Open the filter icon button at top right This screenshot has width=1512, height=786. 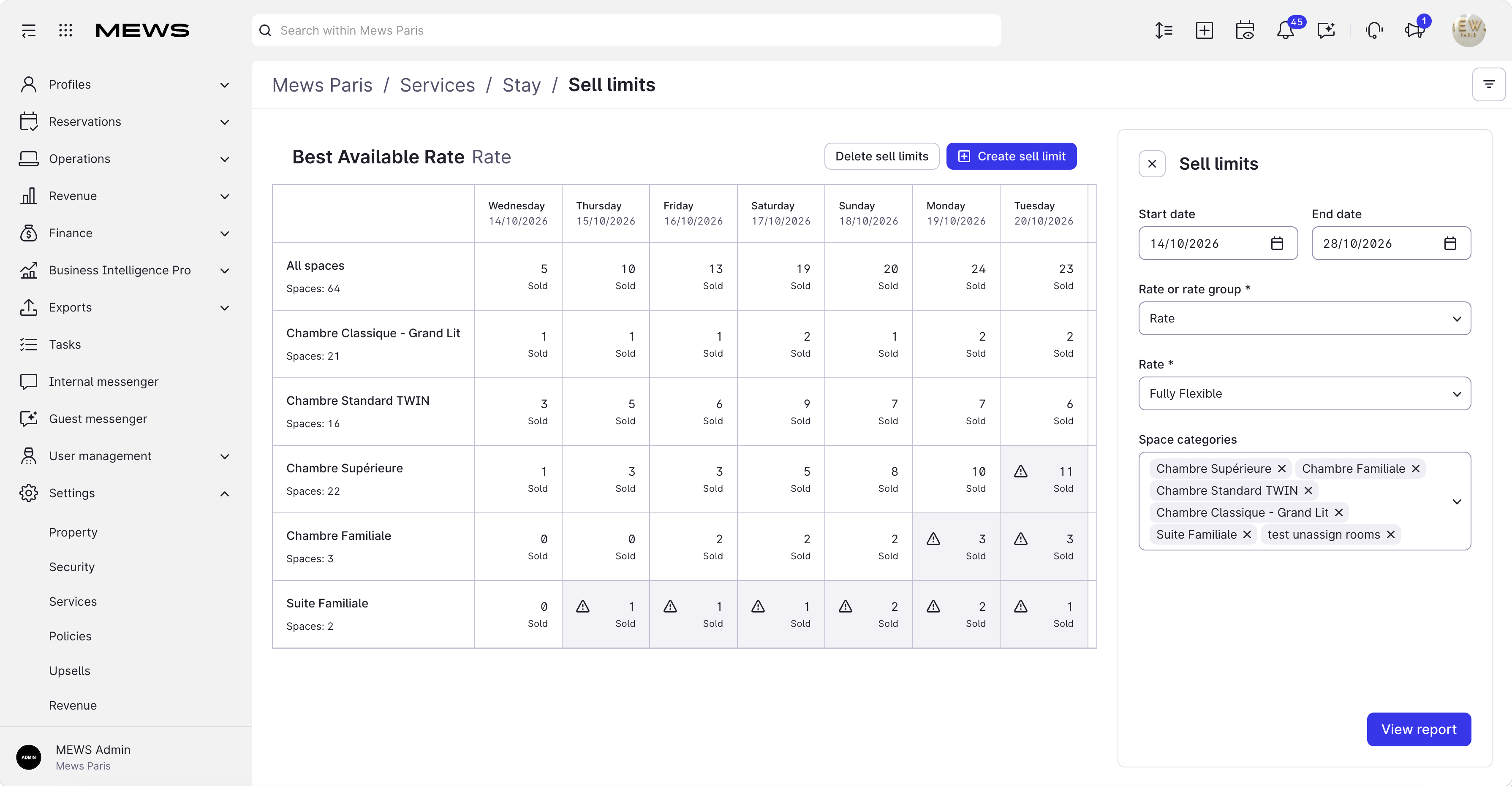tap(1488, 84)
